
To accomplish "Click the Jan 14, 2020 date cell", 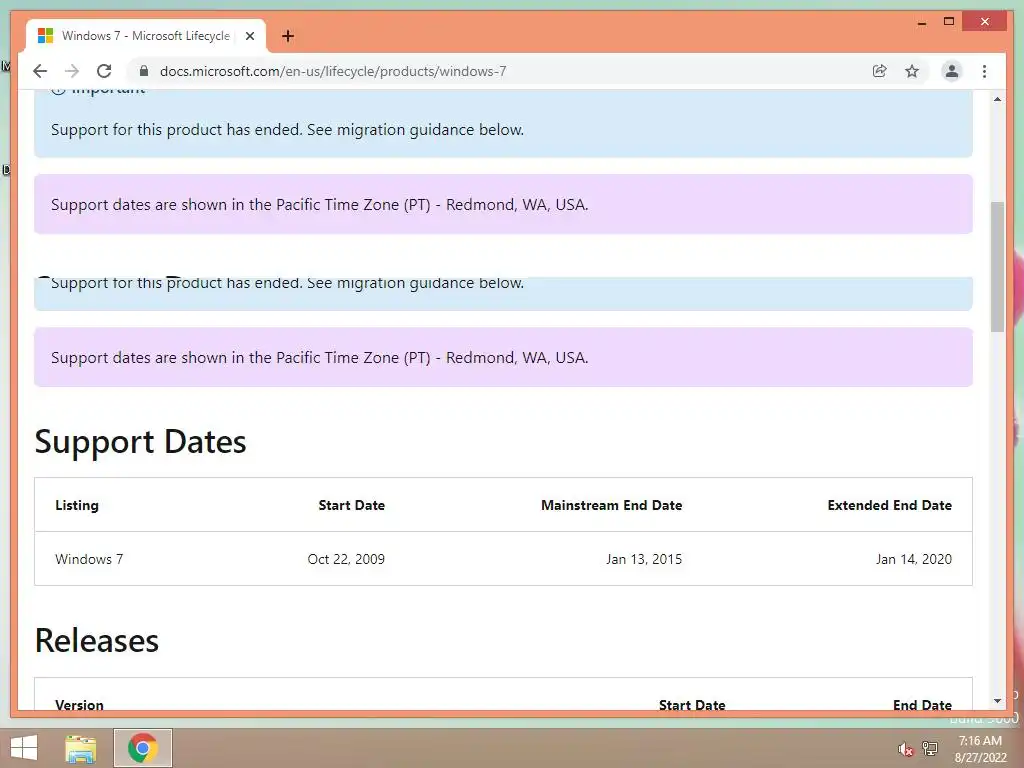I will click(x=914, y=559).
